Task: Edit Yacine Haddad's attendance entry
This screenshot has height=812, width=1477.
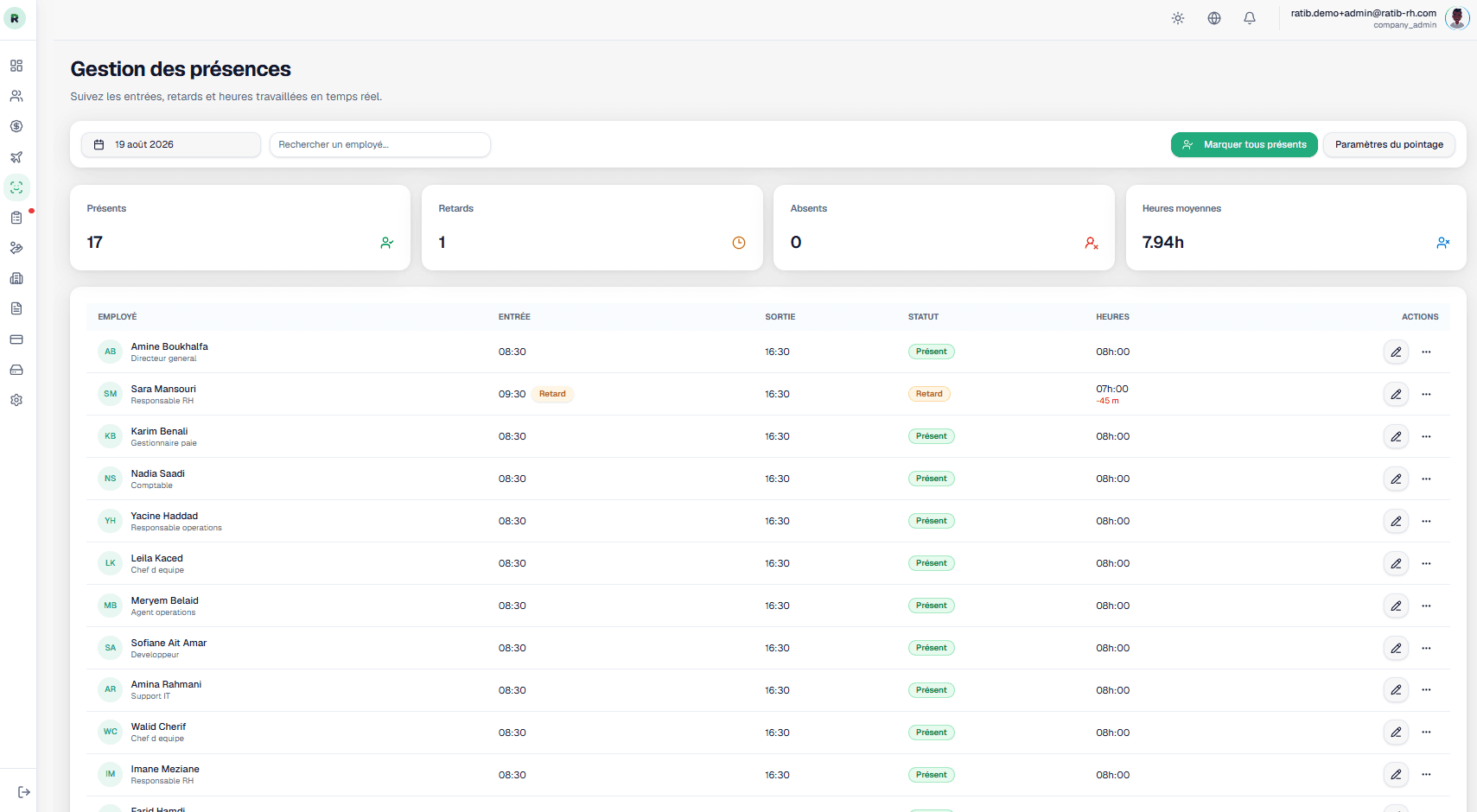Action: pyautogui.click(x=1396, y=521)
